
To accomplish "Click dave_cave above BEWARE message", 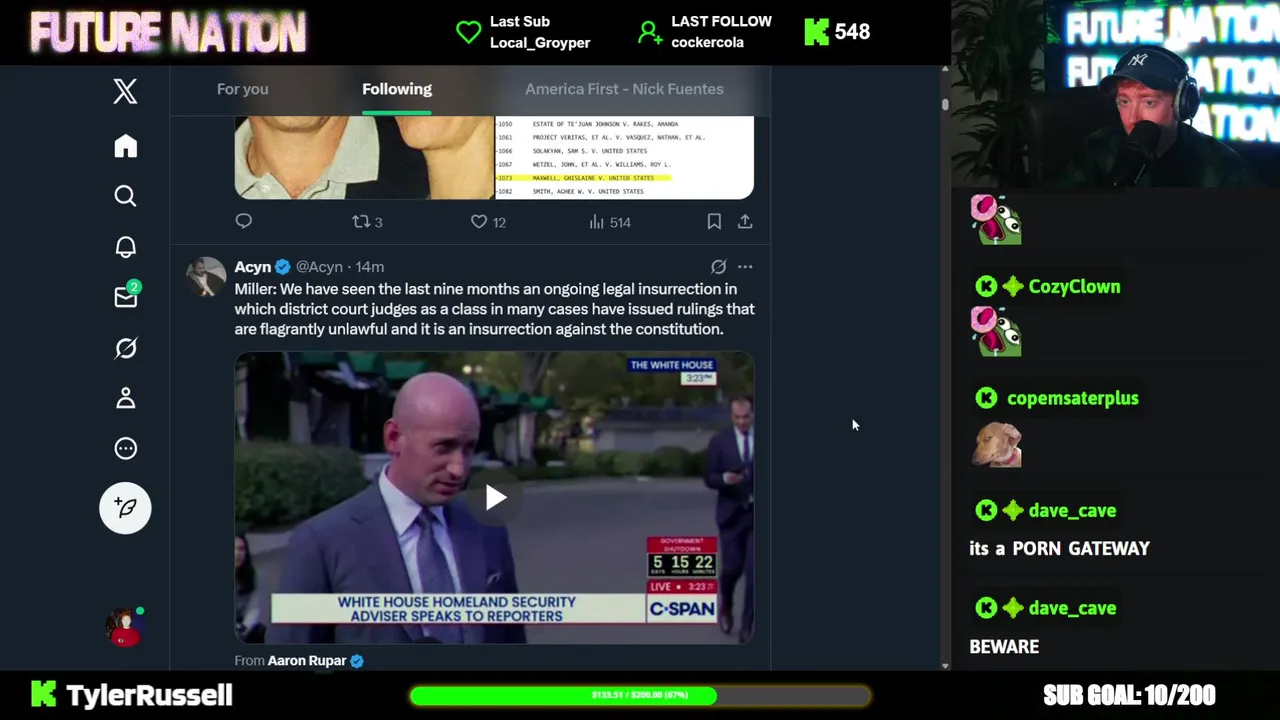I will (x=1072, y=608).
